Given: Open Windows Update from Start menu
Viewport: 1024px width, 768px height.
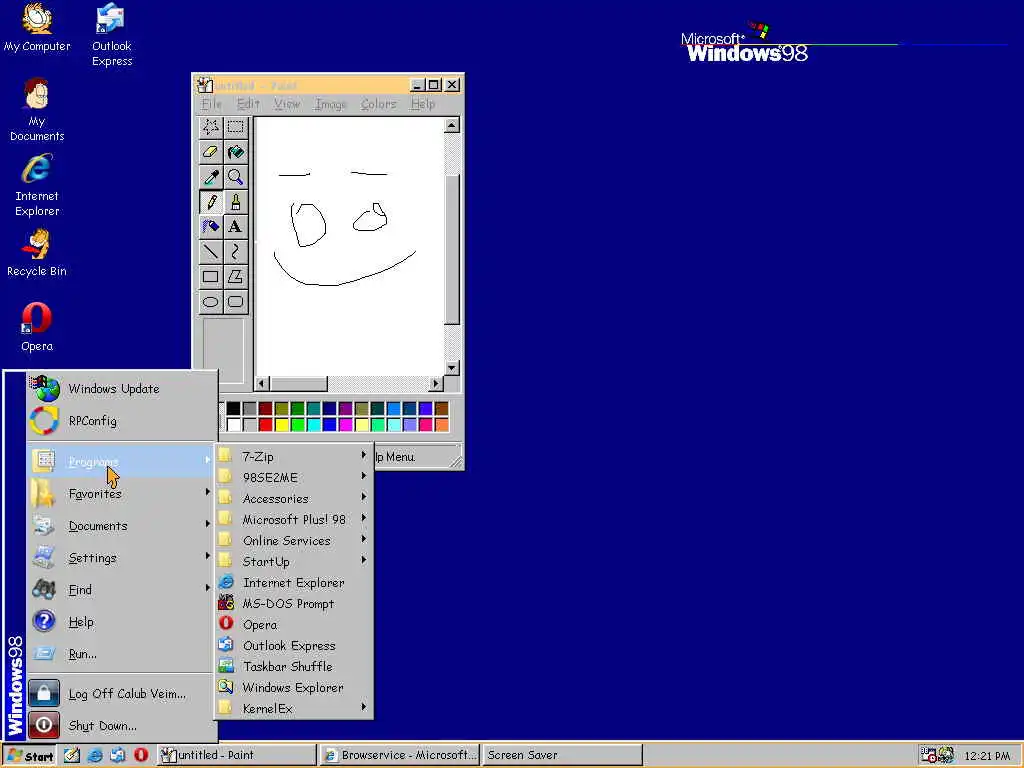Looking at the screenshot, I should (x=121, y=389).
